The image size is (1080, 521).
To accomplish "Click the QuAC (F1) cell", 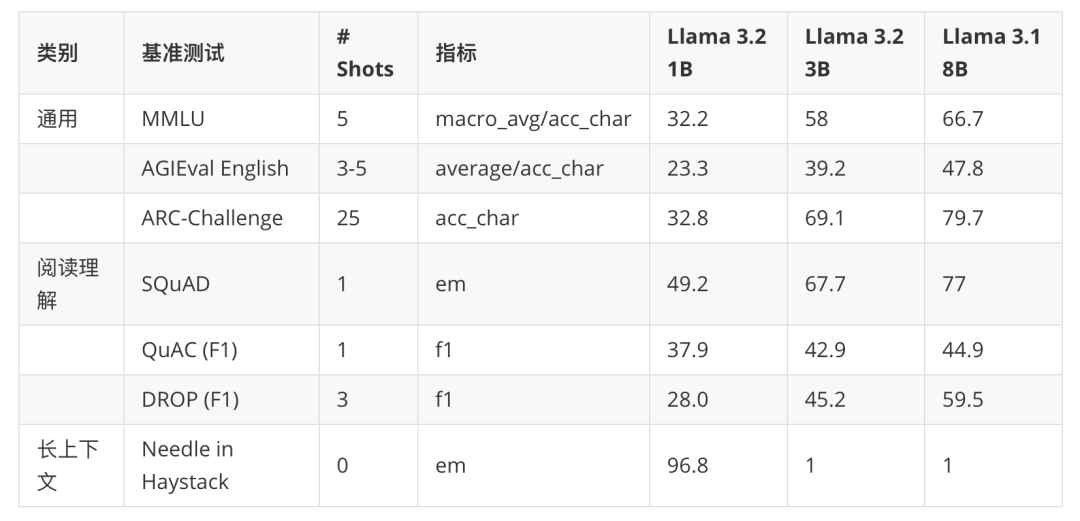I will [x=189, y=350].
